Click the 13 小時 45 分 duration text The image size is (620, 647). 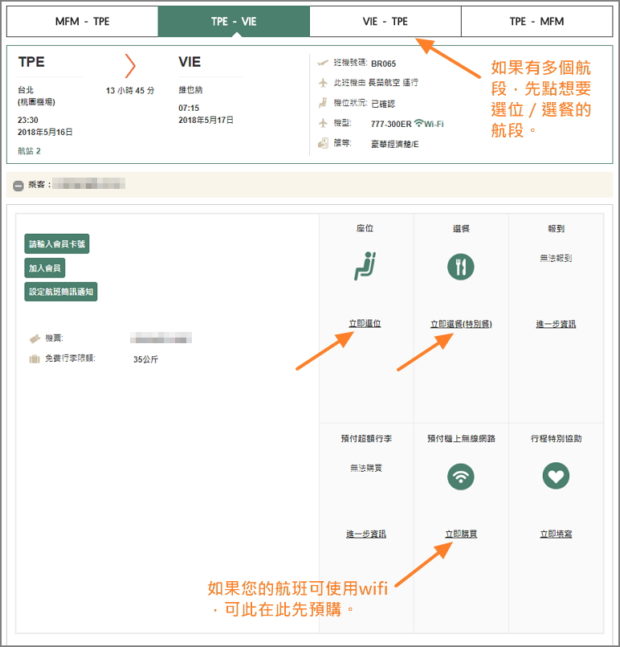click(x=130, y=90)
